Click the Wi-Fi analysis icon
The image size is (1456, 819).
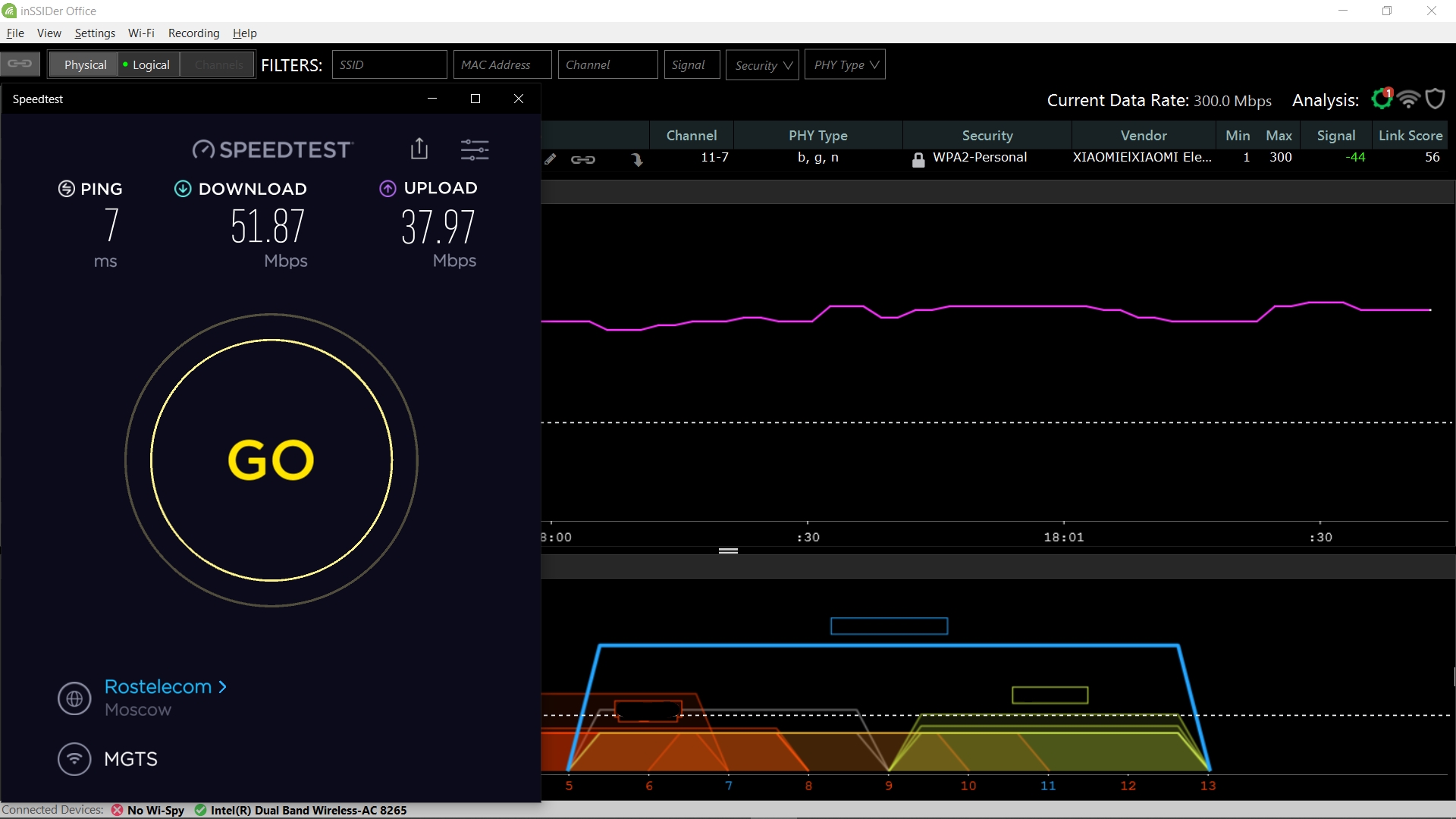1409,99
